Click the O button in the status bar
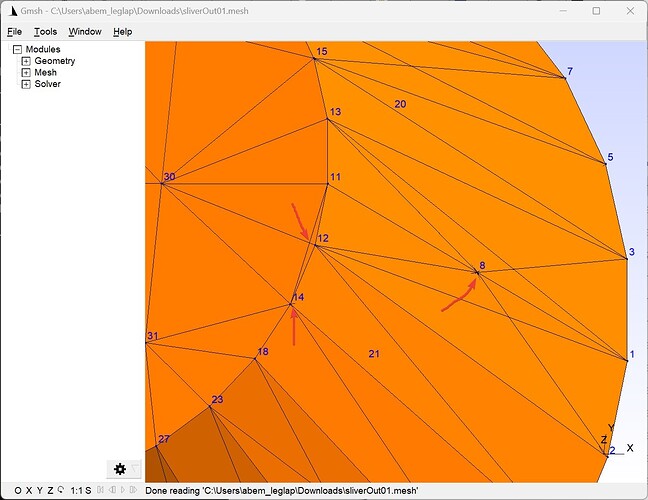Image resolution: width=648 pixels, height=500 pixels. click(x=18, y=490)
